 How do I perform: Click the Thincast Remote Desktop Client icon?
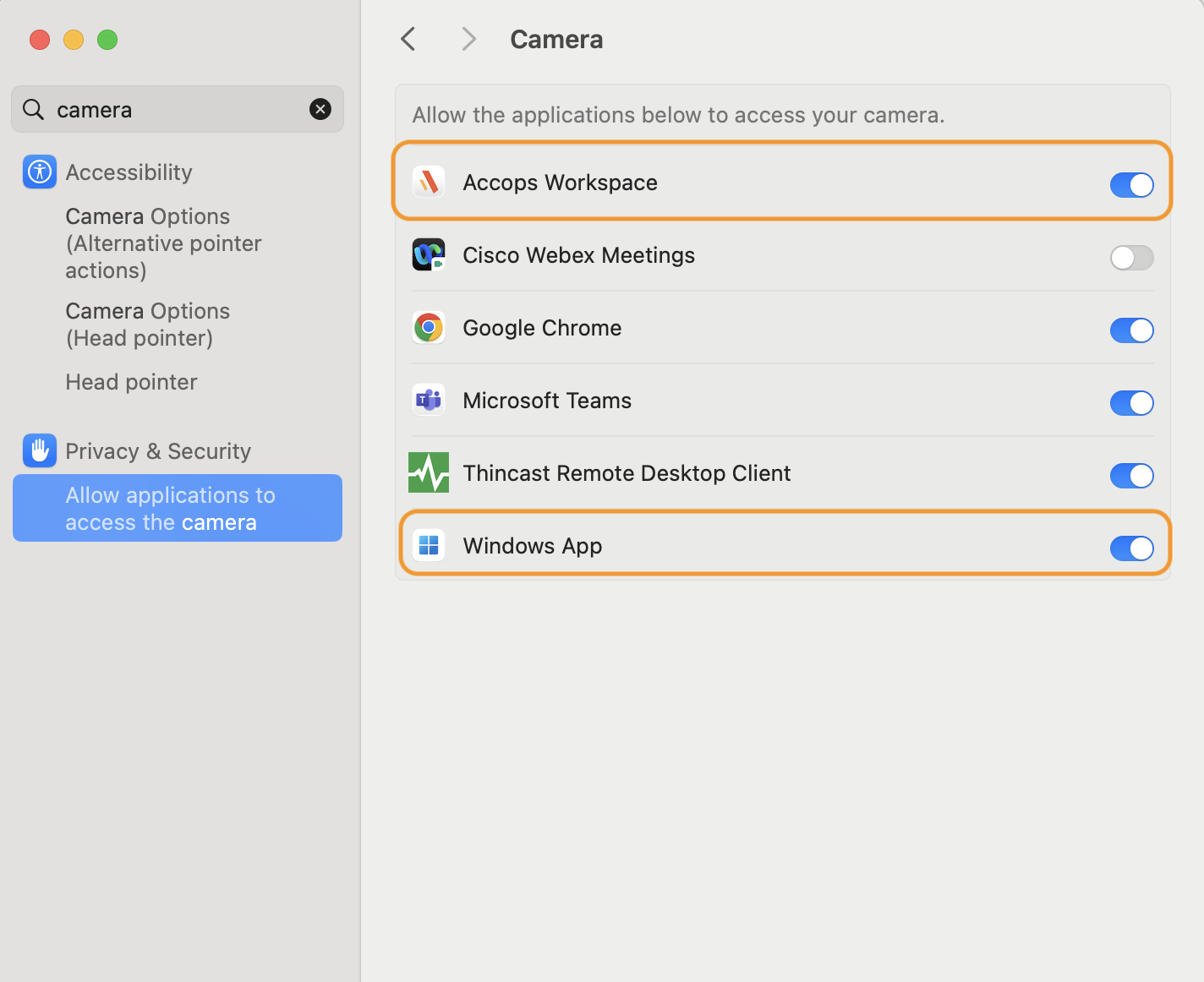point(429,473)
